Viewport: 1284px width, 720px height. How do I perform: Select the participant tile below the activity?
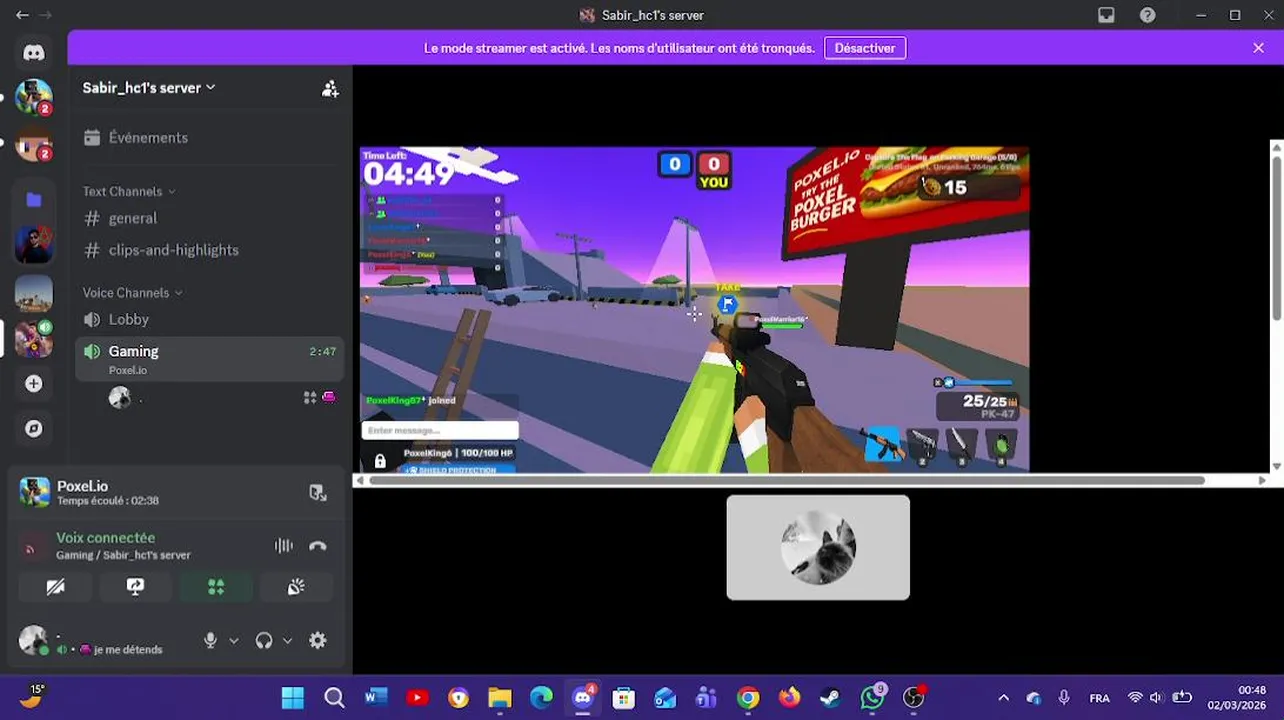[x=818, y=547]
